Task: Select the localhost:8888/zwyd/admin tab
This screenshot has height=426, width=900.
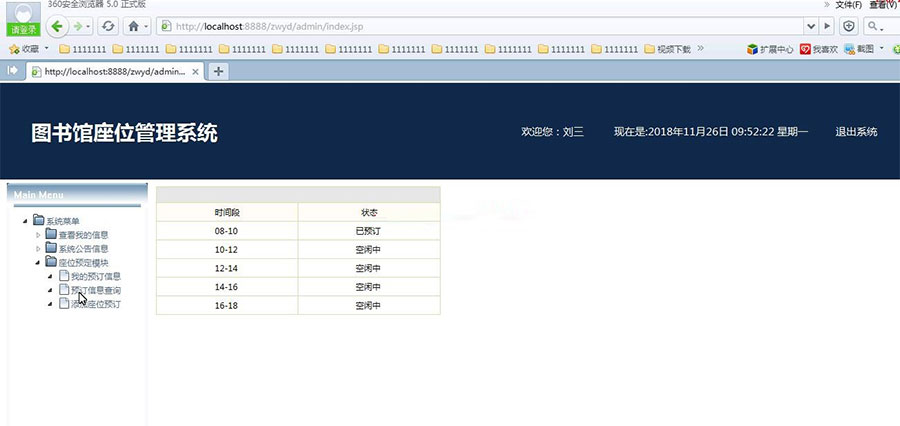Action: tap(115, 72)
